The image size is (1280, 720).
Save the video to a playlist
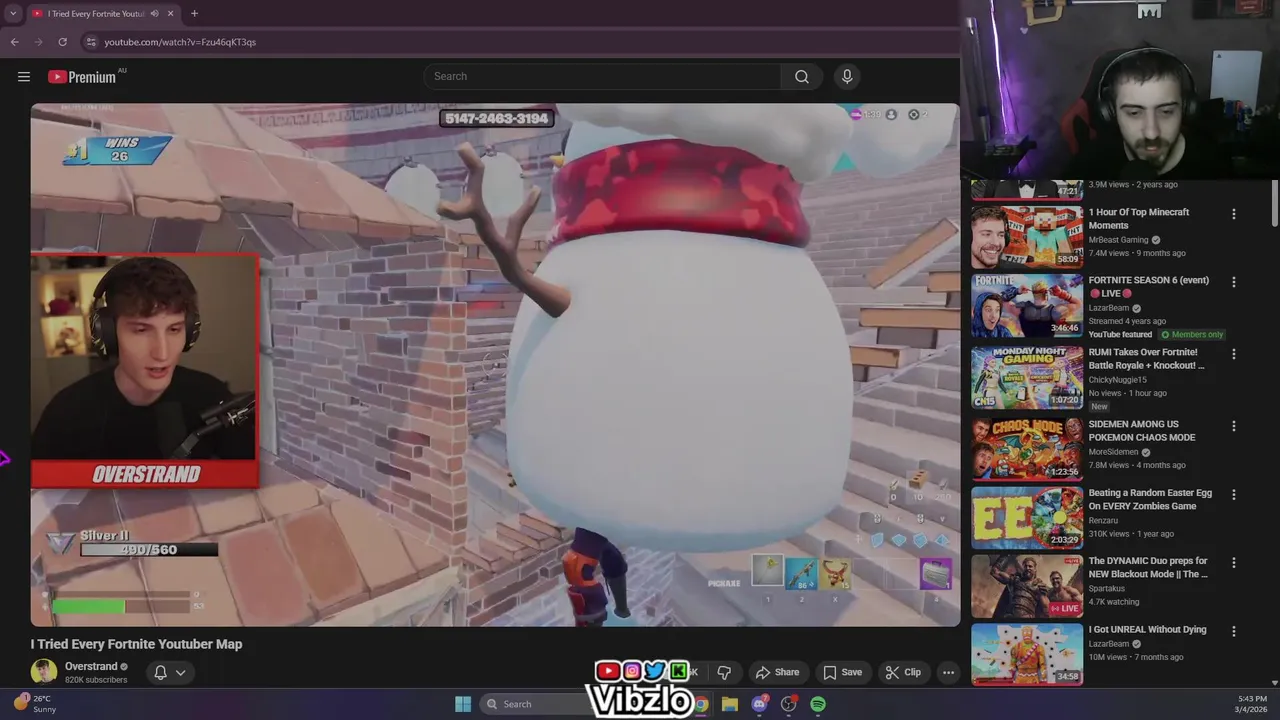point(843,672)
